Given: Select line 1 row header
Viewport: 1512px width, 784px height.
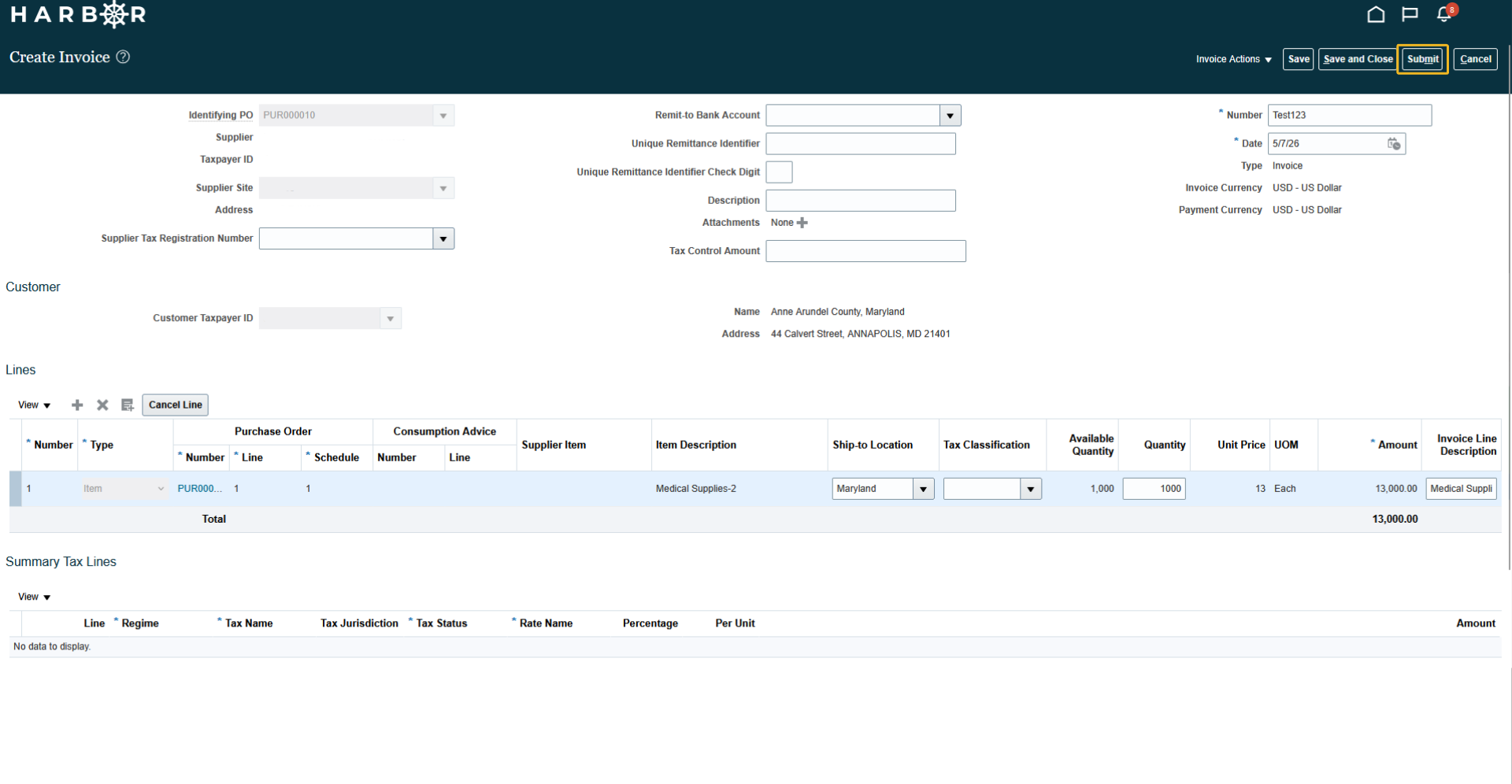Looking at the screenshot, I should coord(16,489).
